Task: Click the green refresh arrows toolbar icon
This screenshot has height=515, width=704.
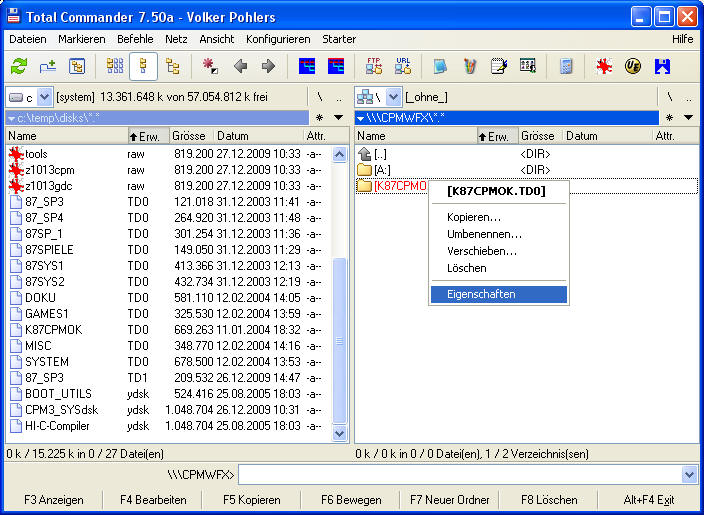Action: (x=19, y=66)
